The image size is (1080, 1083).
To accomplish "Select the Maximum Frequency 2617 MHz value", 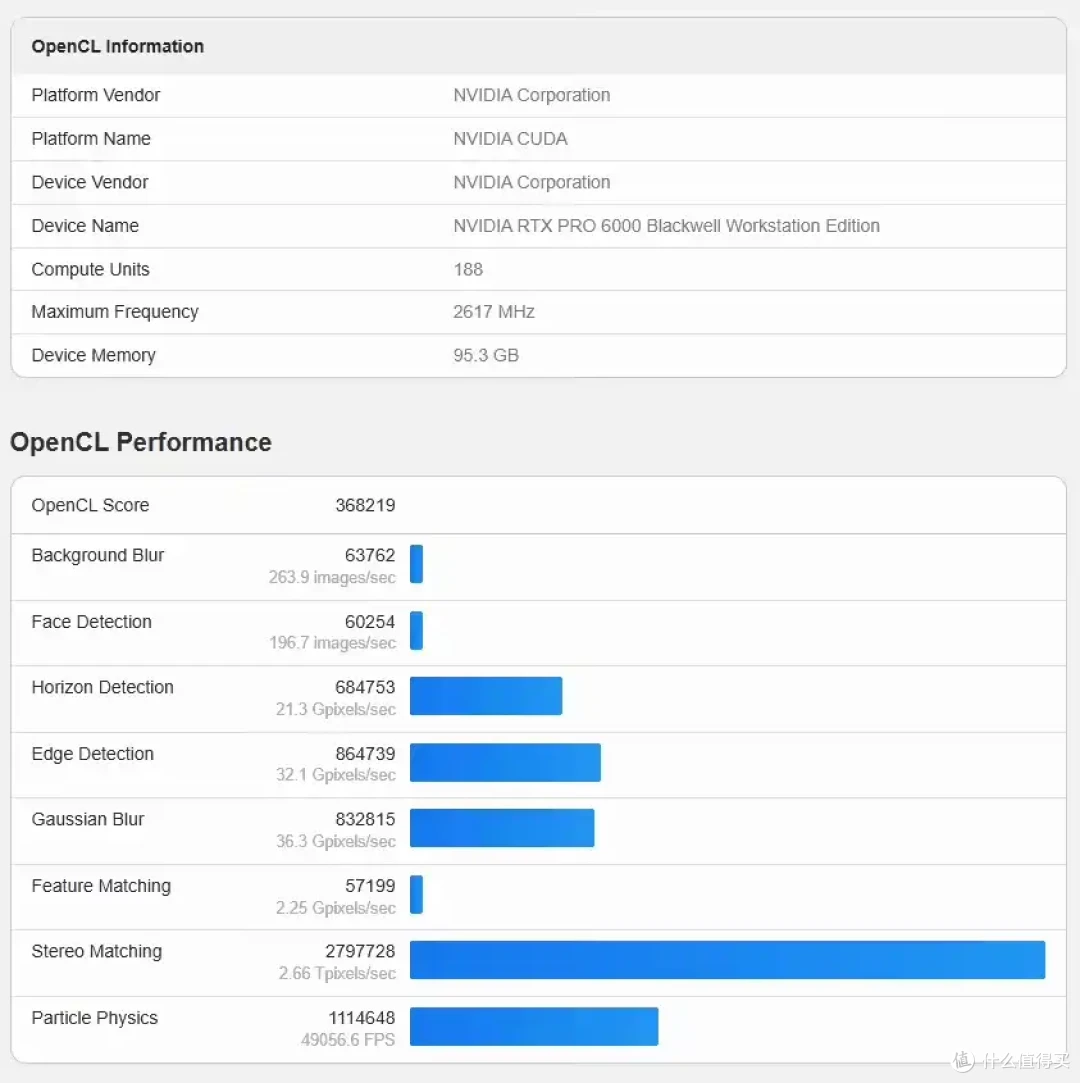I will pyautogui.click(x=494, y=312).
